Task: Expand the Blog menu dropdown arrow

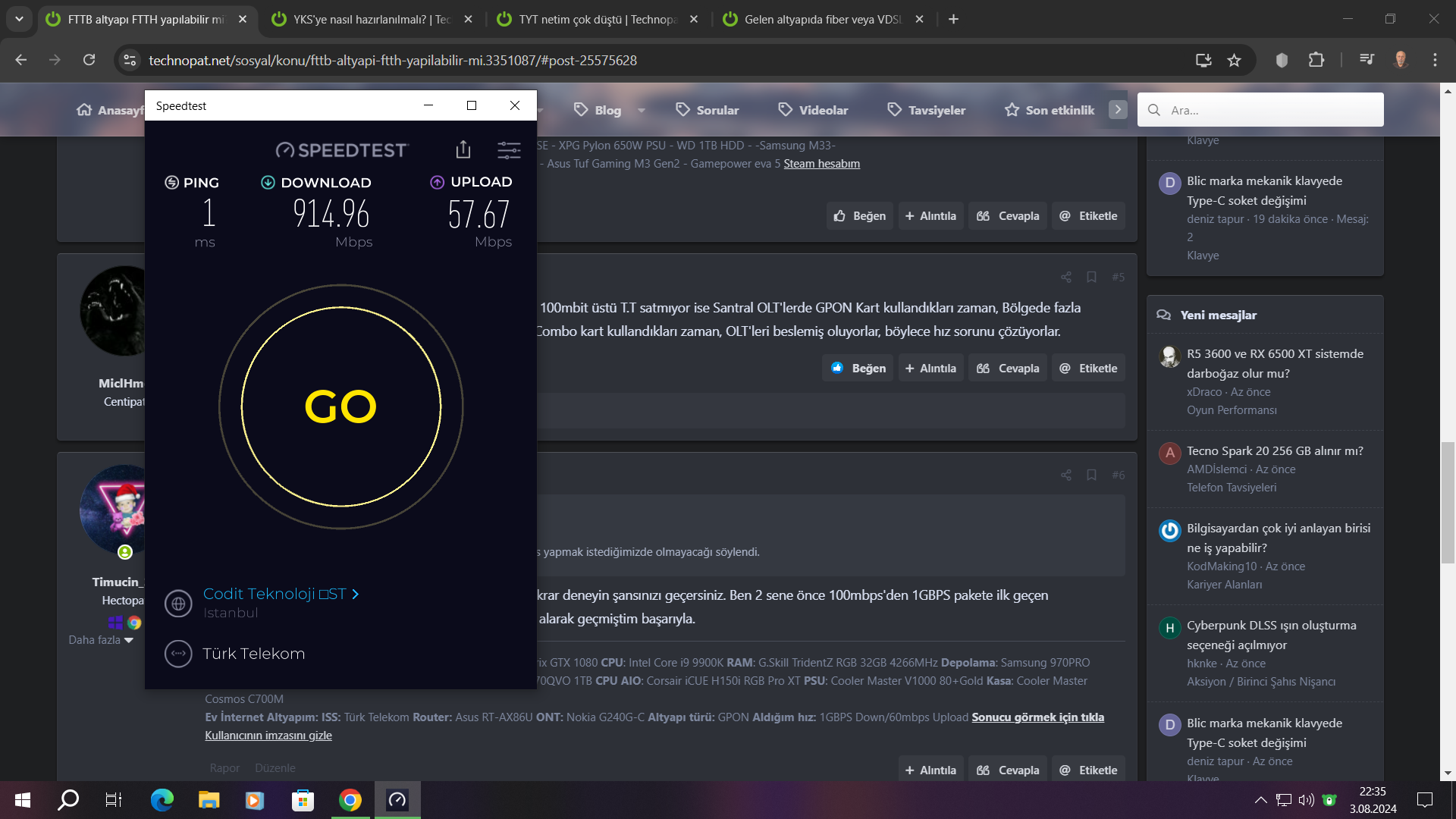Action: tap(642, 110)
